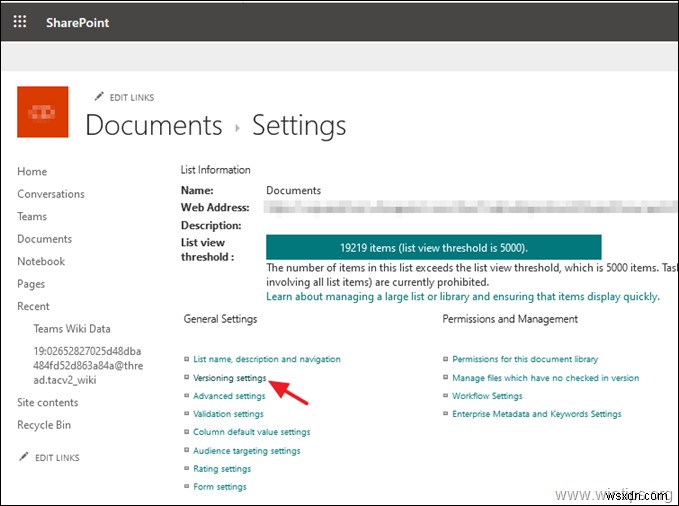The image size is (679, 506).
Task: Open Advanced settings
Action: [x=229, y=396]
